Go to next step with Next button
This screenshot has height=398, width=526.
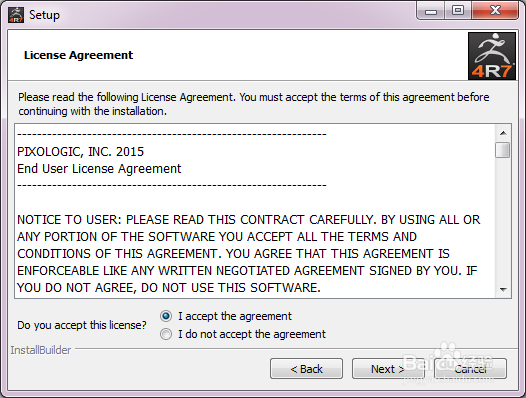pos(388,369)
